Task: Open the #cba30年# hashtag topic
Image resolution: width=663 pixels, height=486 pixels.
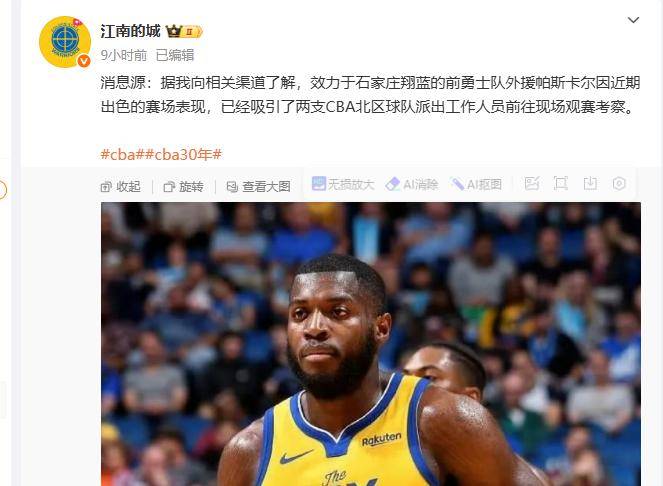Action: (x=184, y=154)
